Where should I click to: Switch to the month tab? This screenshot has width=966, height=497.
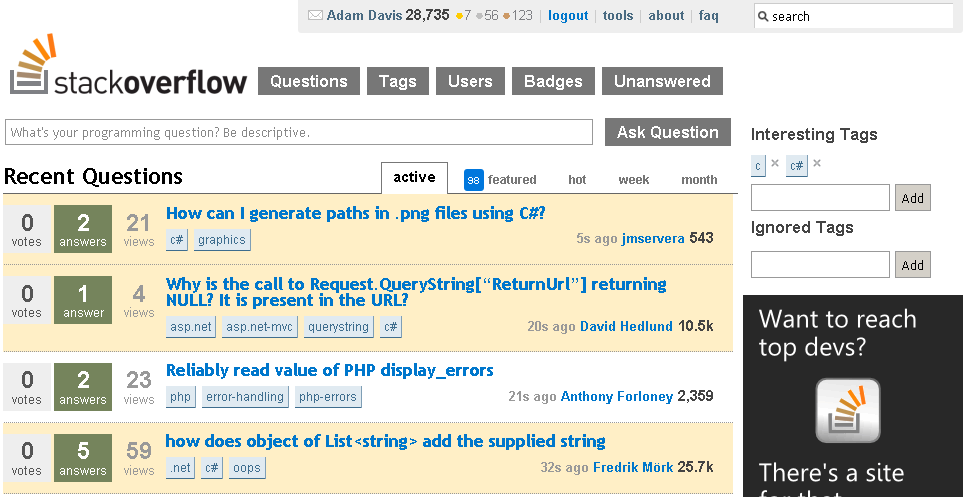coord(699,180)
